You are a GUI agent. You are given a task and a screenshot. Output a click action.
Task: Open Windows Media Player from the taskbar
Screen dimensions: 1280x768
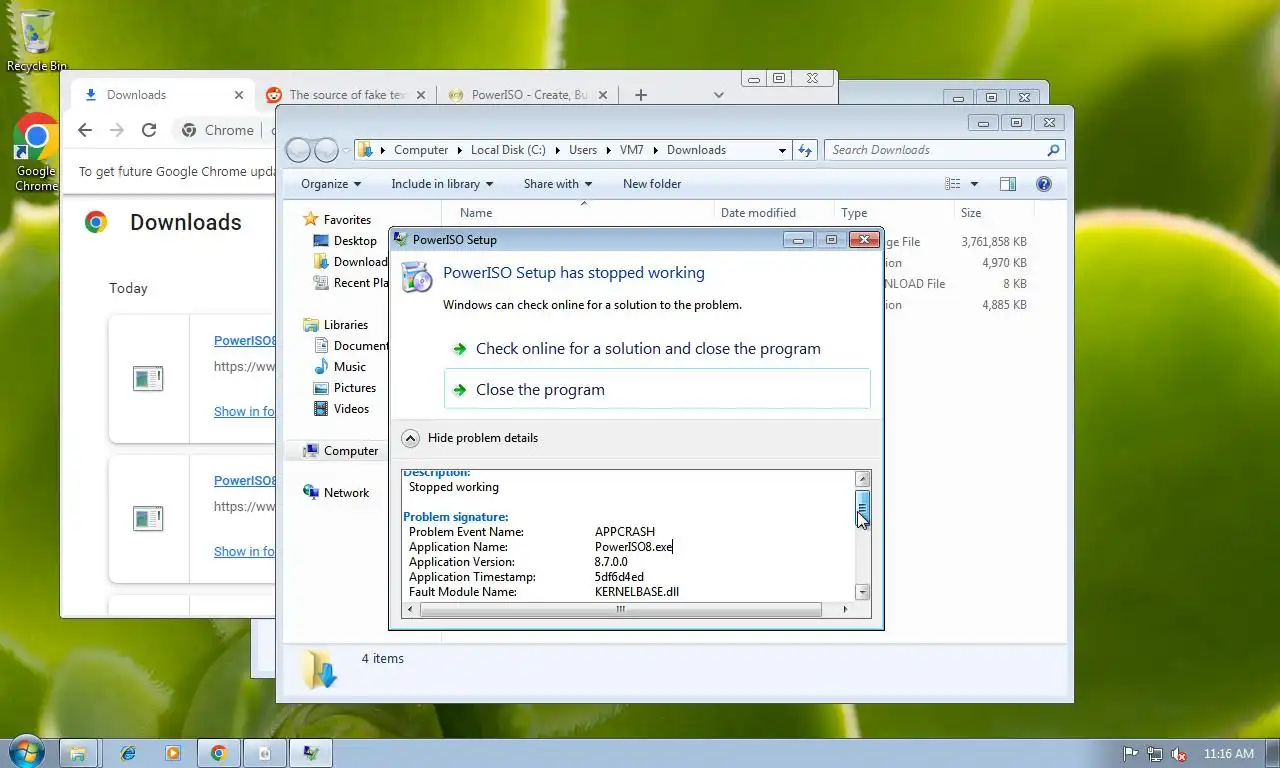click(x=173, y=753)
